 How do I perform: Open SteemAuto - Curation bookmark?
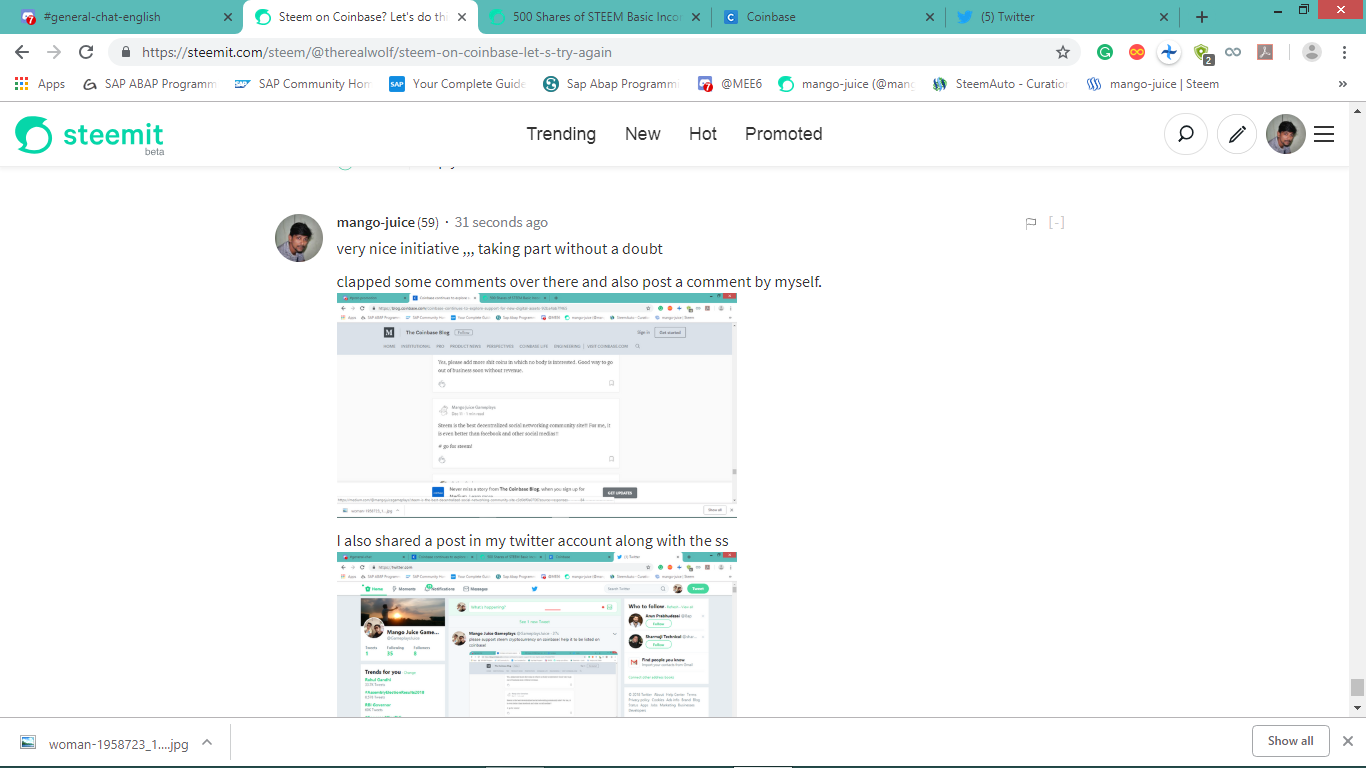pyautogui.click(x=1000, y=84)
